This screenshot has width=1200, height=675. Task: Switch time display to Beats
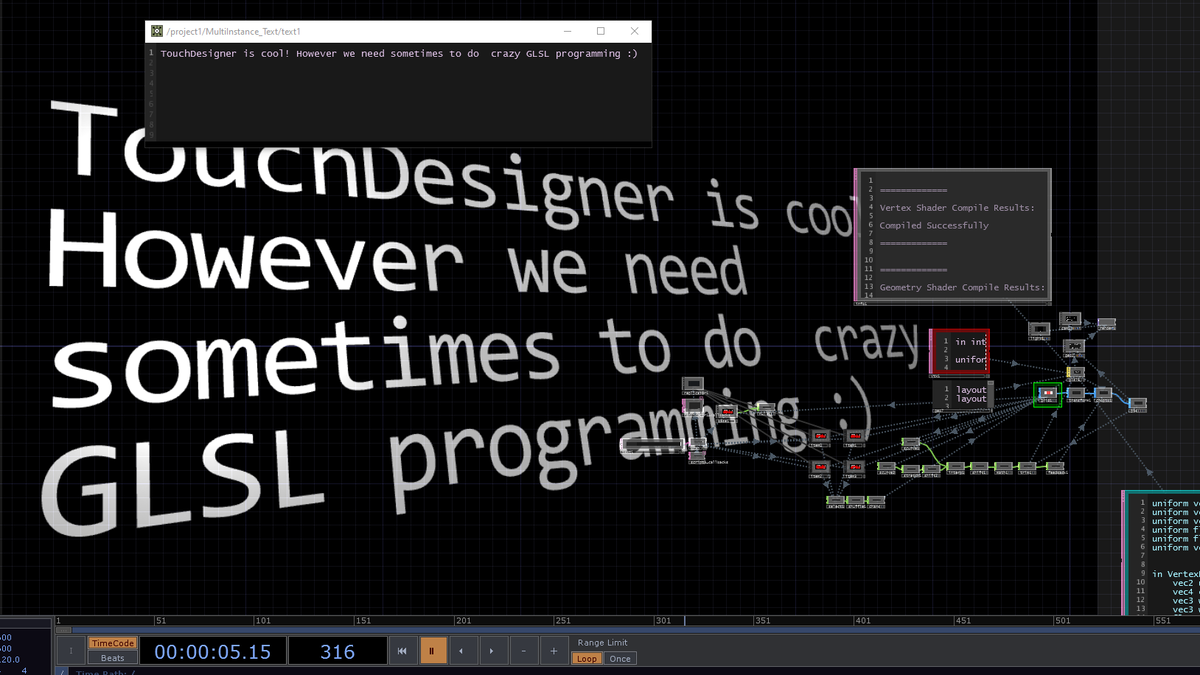pyautogui.click(x=112, y=658)
